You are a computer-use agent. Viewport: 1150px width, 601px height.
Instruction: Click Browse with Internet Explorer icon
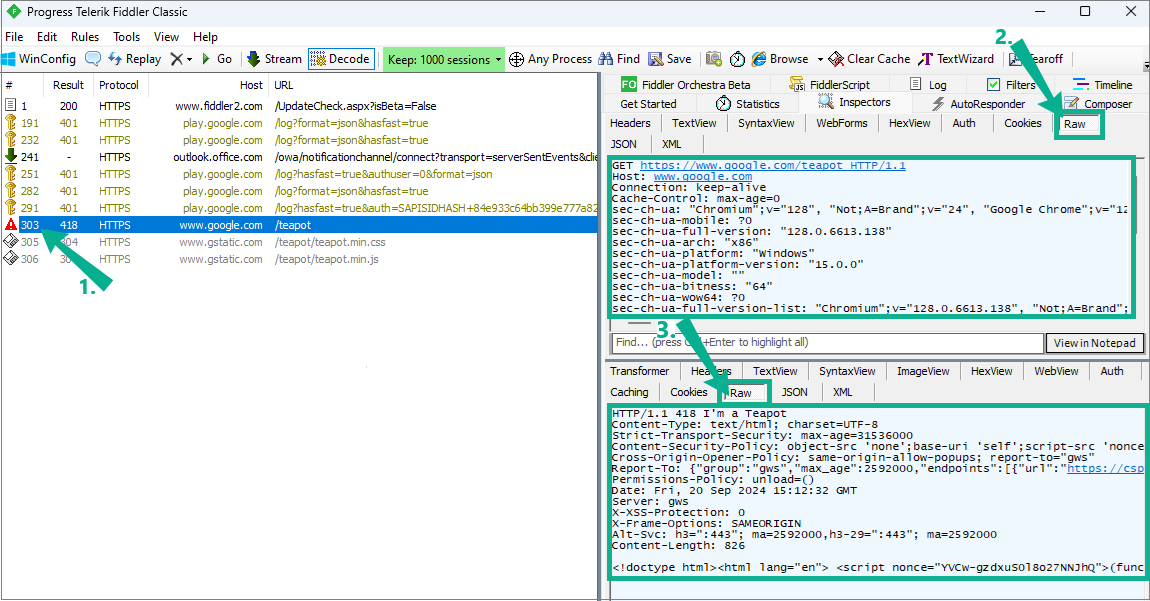click(x=780, y=59)
